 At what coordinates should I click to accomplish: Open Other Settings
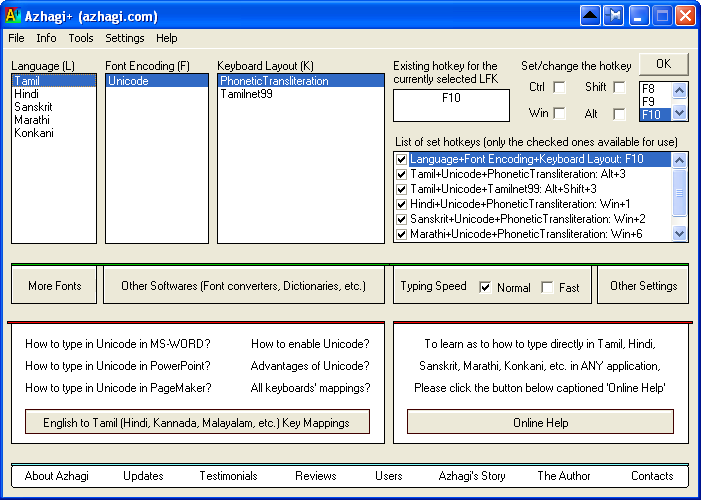643,285
